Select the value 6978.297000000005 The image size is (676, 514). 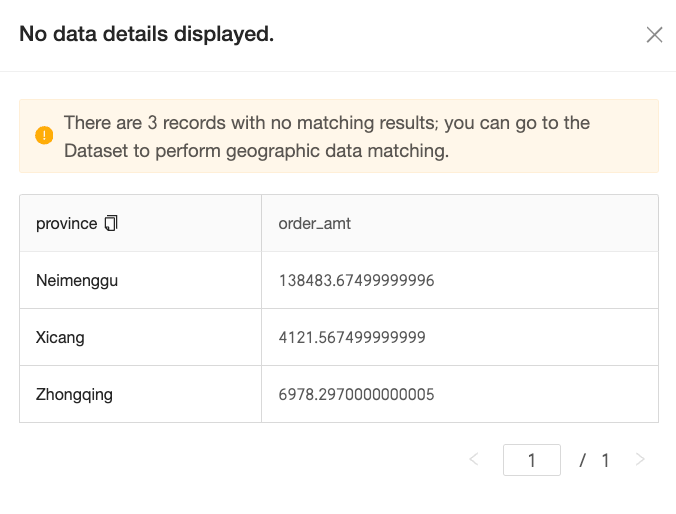[357, 394]
